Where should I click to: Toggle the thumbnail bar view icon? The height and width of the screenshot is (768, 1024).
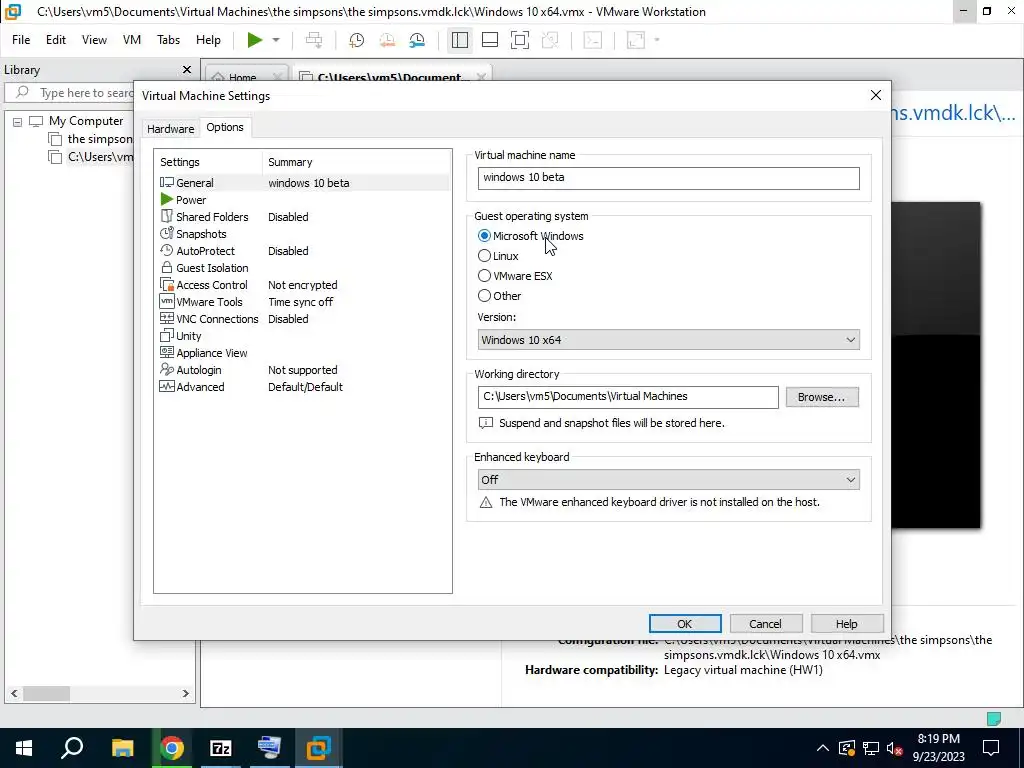[x=490, y=40]
